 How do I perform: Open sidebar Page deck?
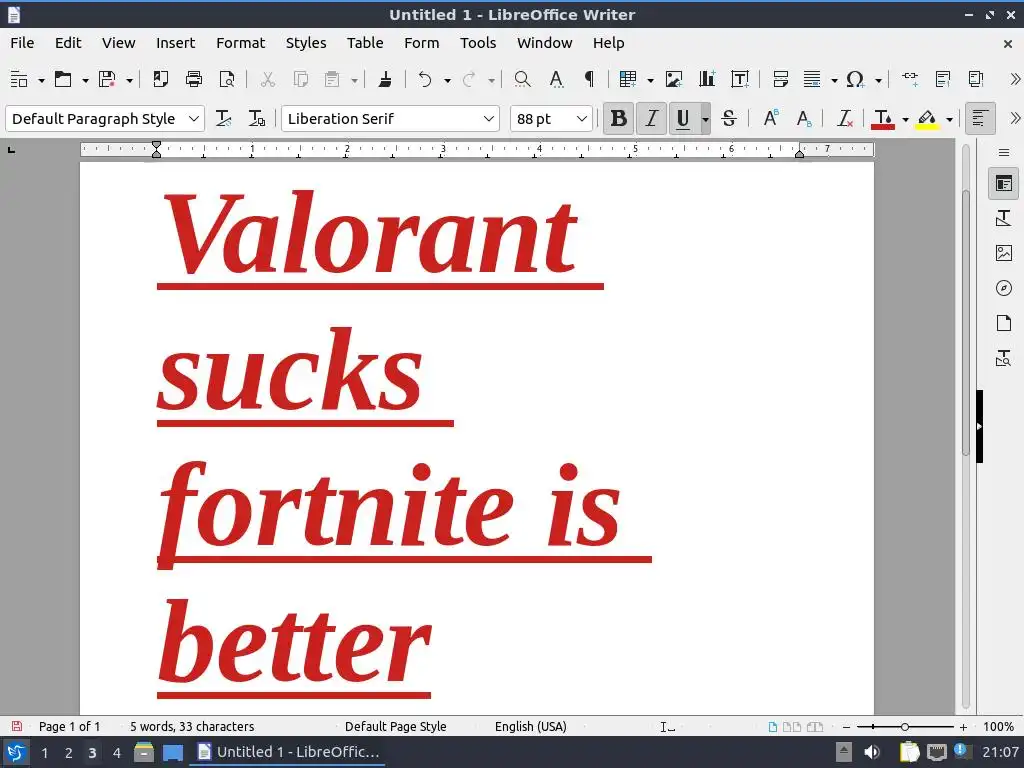click(1004, 323)
